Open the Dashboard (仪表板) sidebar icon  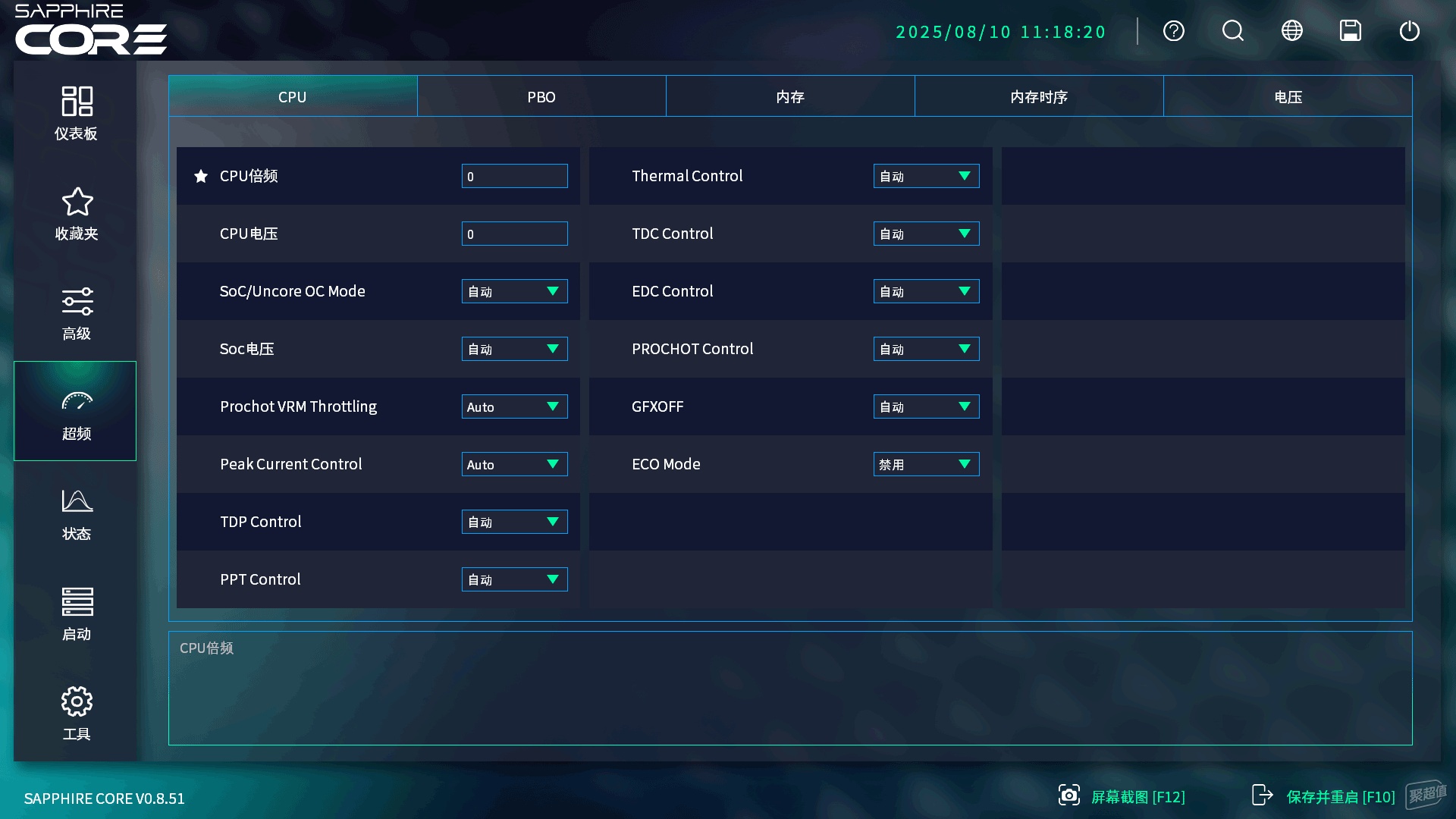[77, 101]
